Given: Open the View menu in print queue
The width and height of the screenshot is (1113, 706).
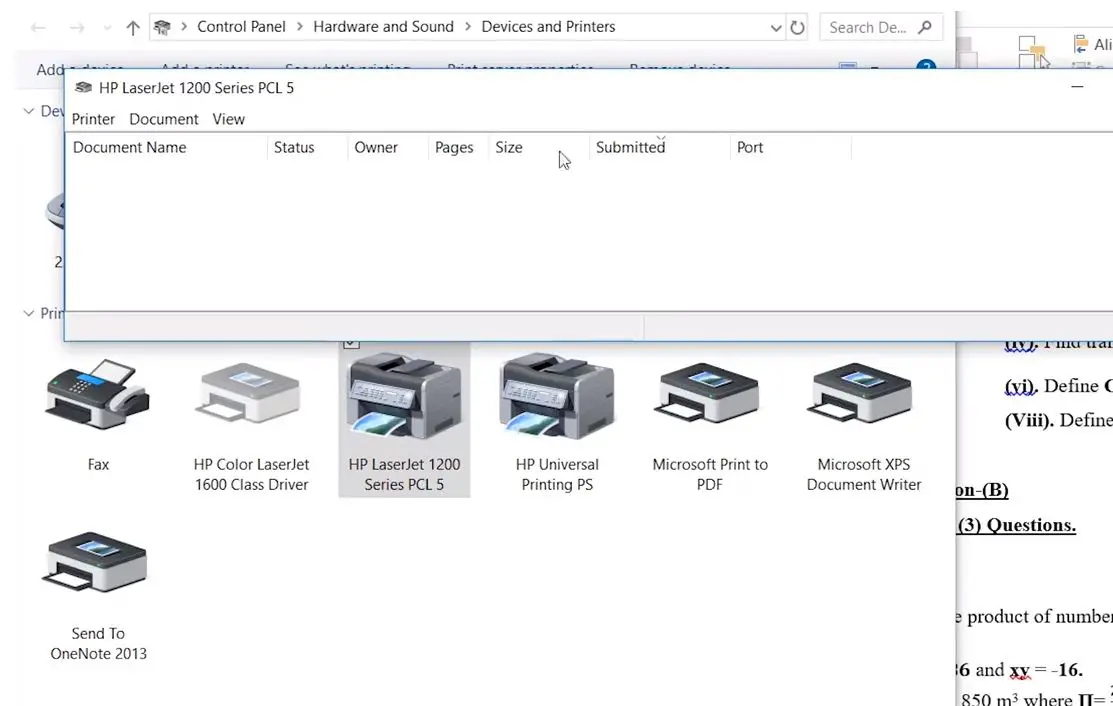Looking at the screenshot, I should tap(229, 119).
